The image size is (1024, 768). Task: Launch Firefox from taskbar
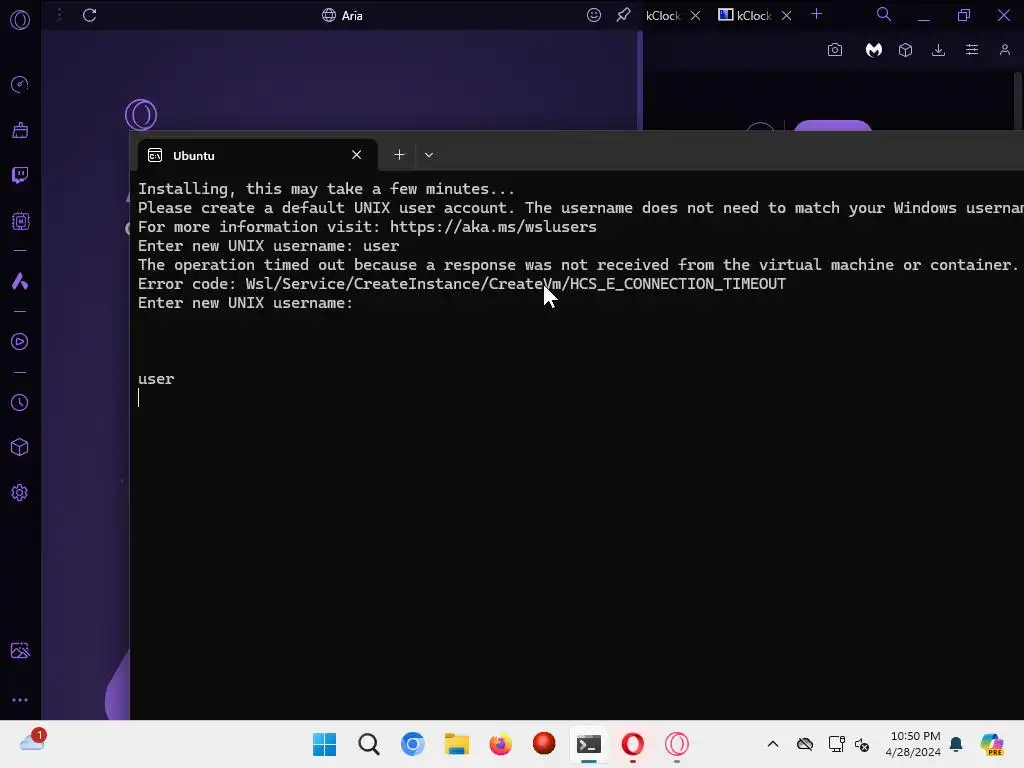click(500, 744)
